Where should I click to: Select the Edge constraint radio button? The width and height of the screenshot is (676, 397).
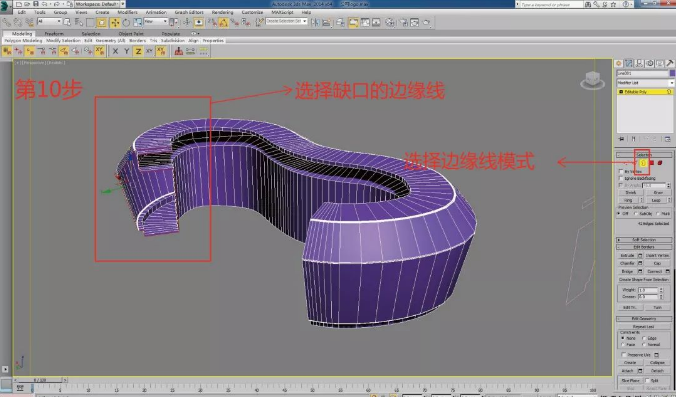(645, 338)
